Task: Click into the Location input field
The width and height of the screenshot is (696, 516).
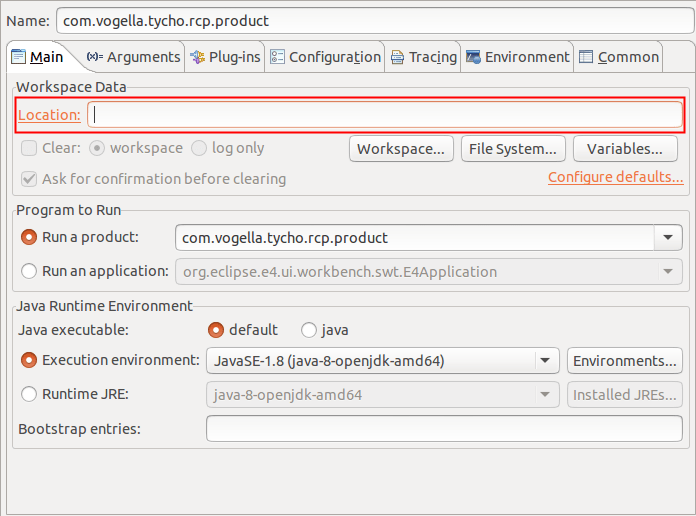Action: (385, 115)
